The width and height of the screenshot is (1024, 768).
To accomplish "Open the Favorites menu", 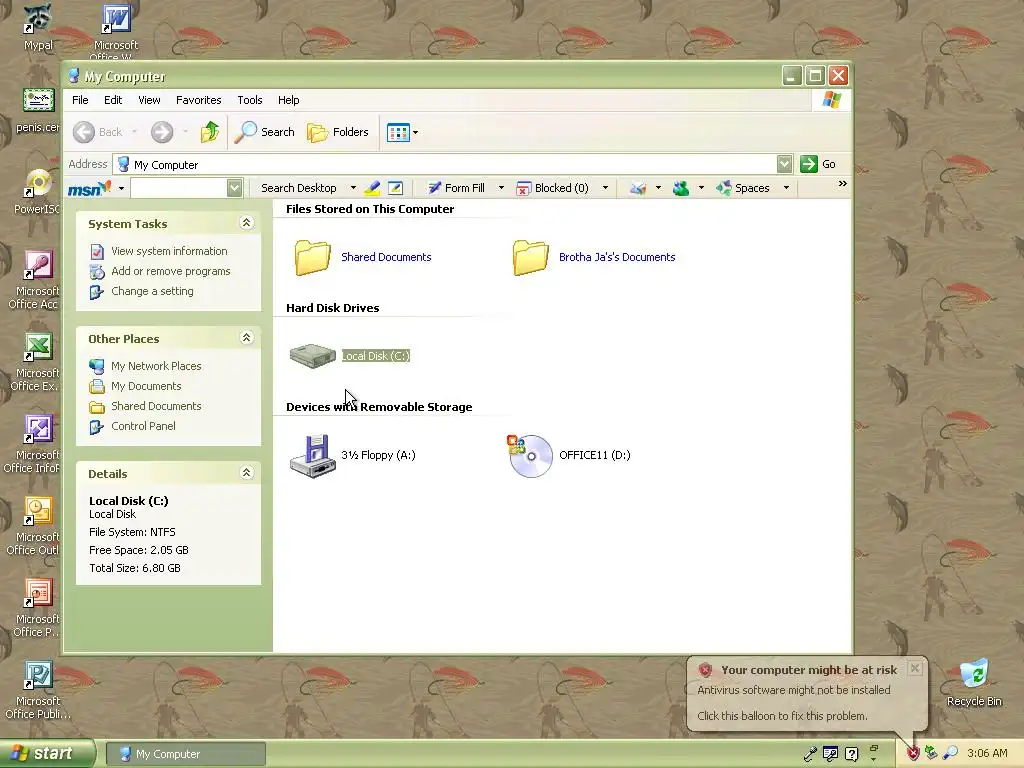I will (x=199, y=100).
